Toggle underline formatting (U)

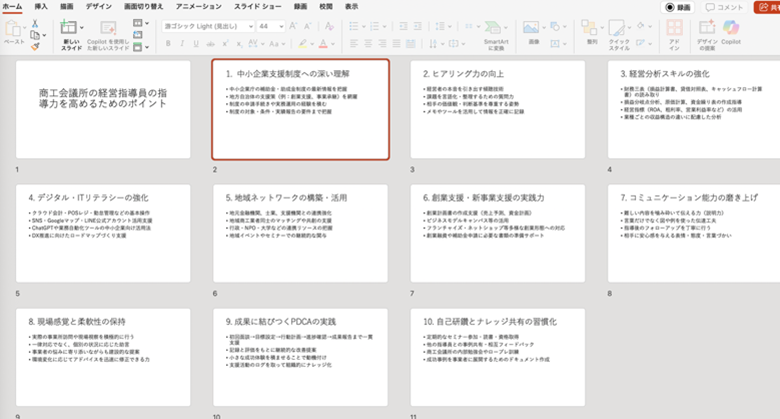pyautogui.click(x=197, y=43)
